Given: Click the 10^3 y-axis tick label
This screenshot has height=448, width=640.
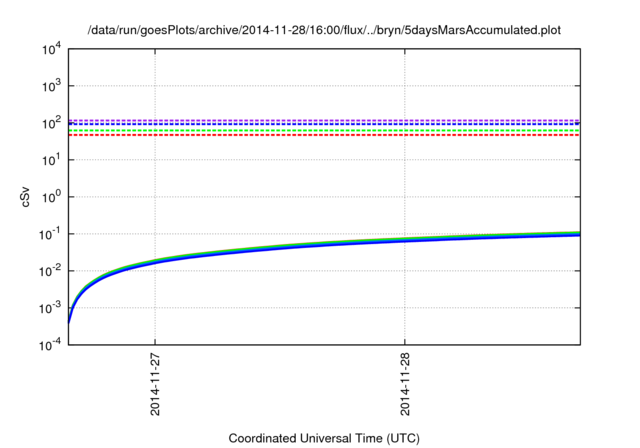Looking at the screenshot, I should pyautogui.click(x=51, y=86).
